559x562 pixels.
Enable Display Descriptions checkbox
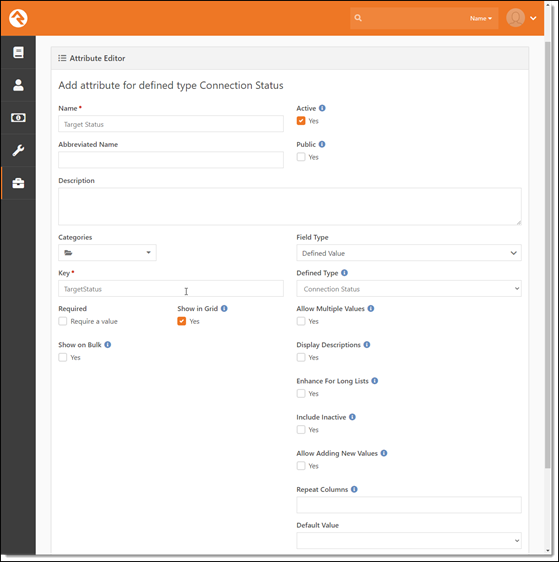tap(301, 357)
